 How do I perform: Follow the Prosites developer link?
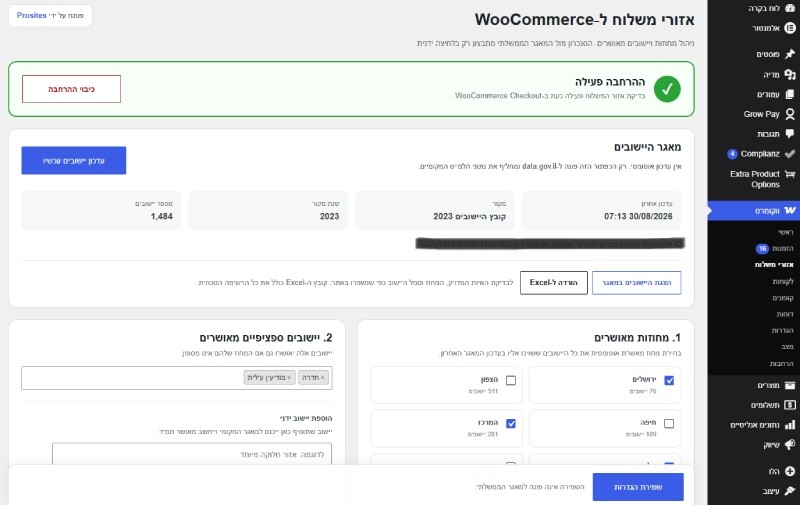pyautogui.click(x=32, y=15)
